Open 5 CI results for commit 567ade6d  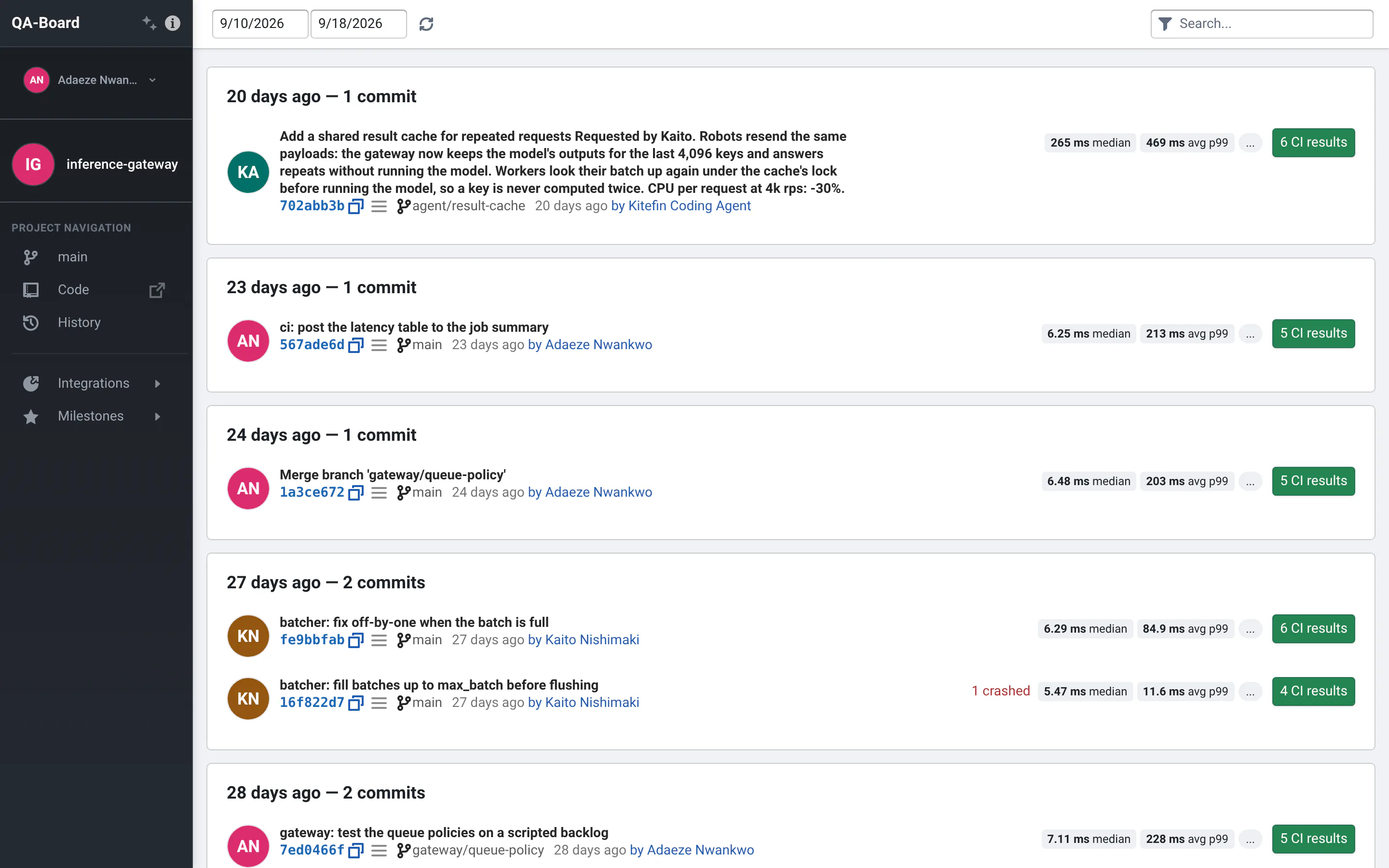[x=1313, y=334]
